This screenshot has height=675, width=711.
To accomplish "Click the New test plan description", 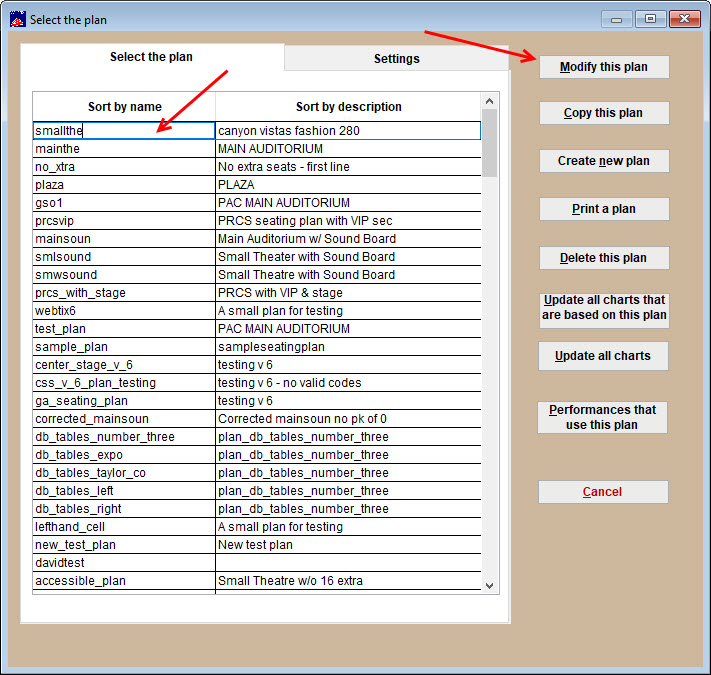I will pos(348,544).
